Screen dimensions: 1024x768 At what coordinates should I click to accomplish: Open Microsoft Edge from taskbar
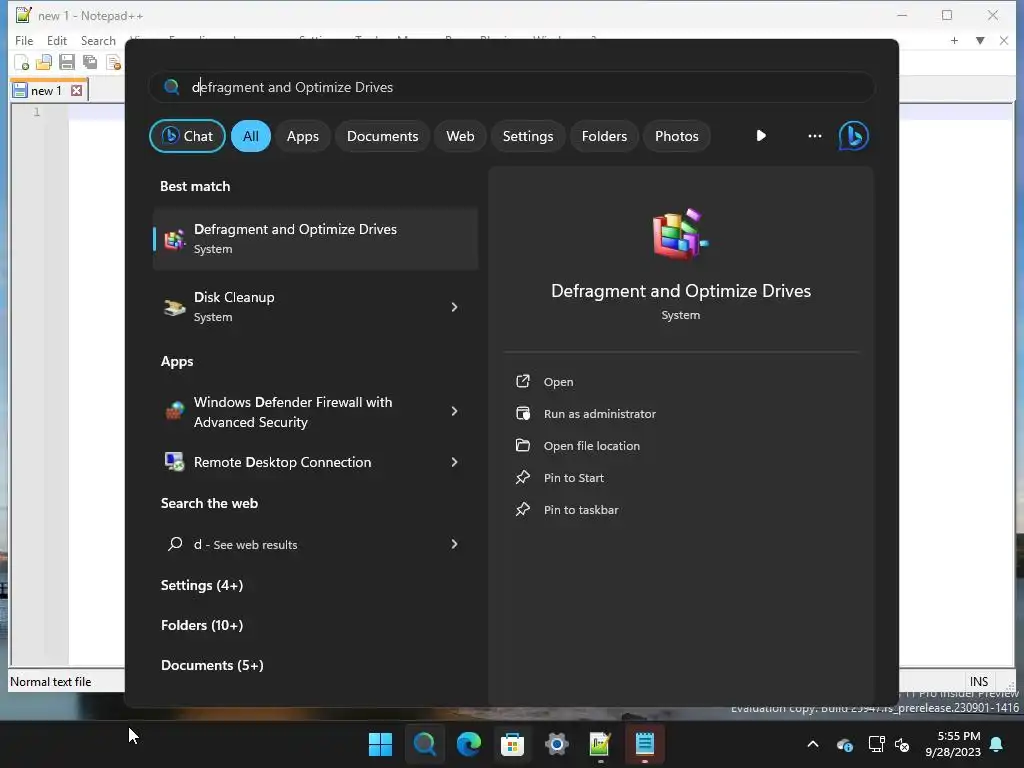click(x=468, y=743)
